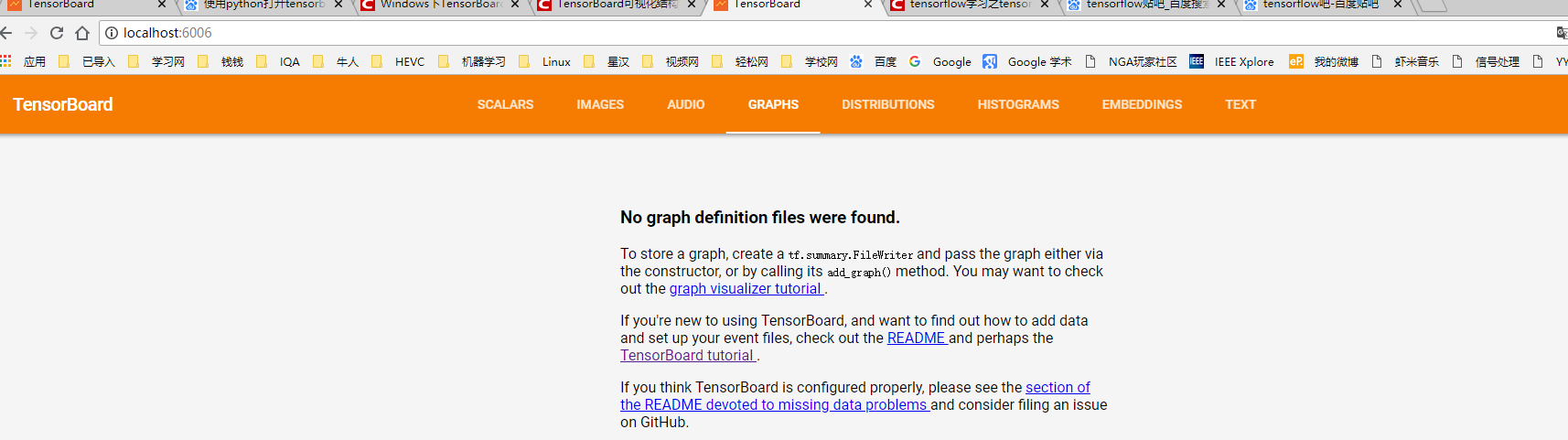Screen dimensions: 1568x440
Task: Close the Windows下TensorBoard browser tab
Action: [515, 5]
